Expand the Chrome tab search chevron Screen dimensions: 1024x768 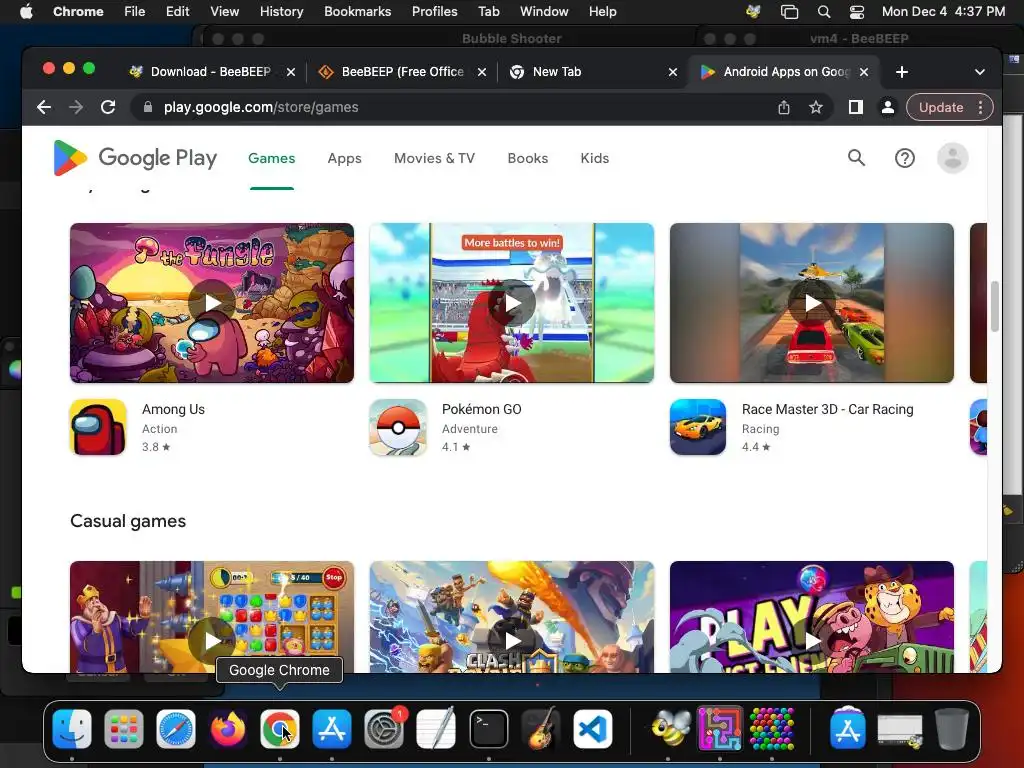pos(980,72)
